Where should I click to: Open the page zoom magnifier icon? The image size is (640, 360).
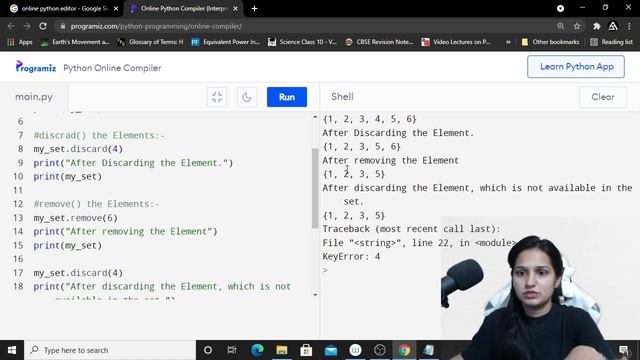[x=561, y=26]
